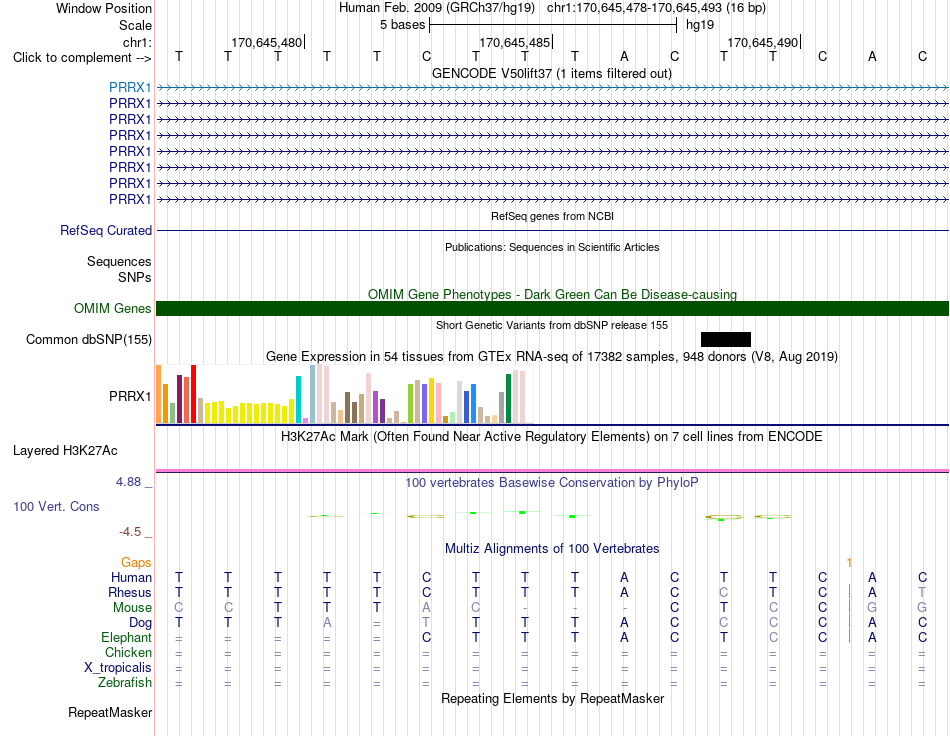This screenshot has height=736, width=950.
Task: Click the hg19 text beside the scale bar
Action: point(700,25)
